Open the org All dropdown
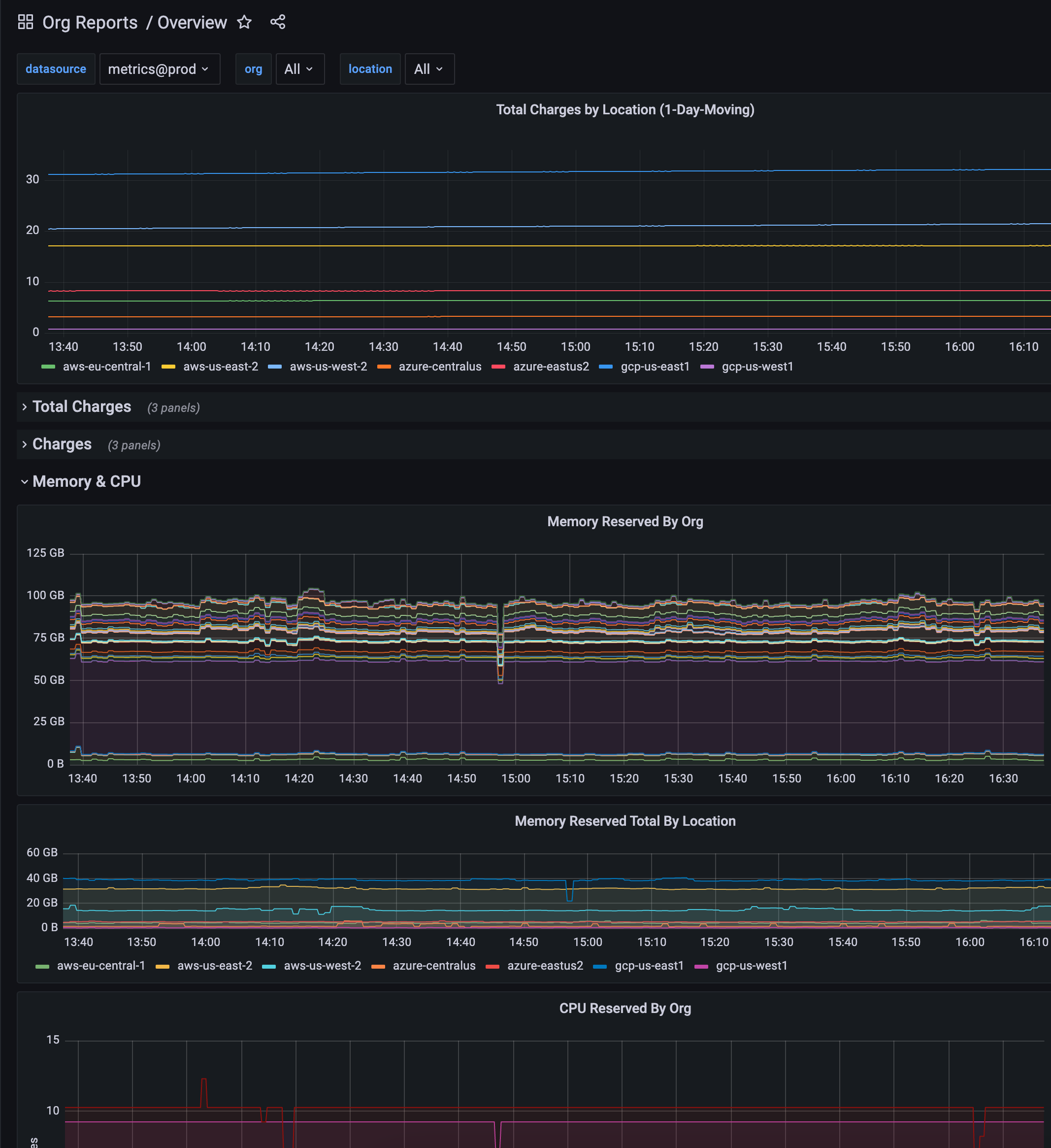 click(299, 69)
